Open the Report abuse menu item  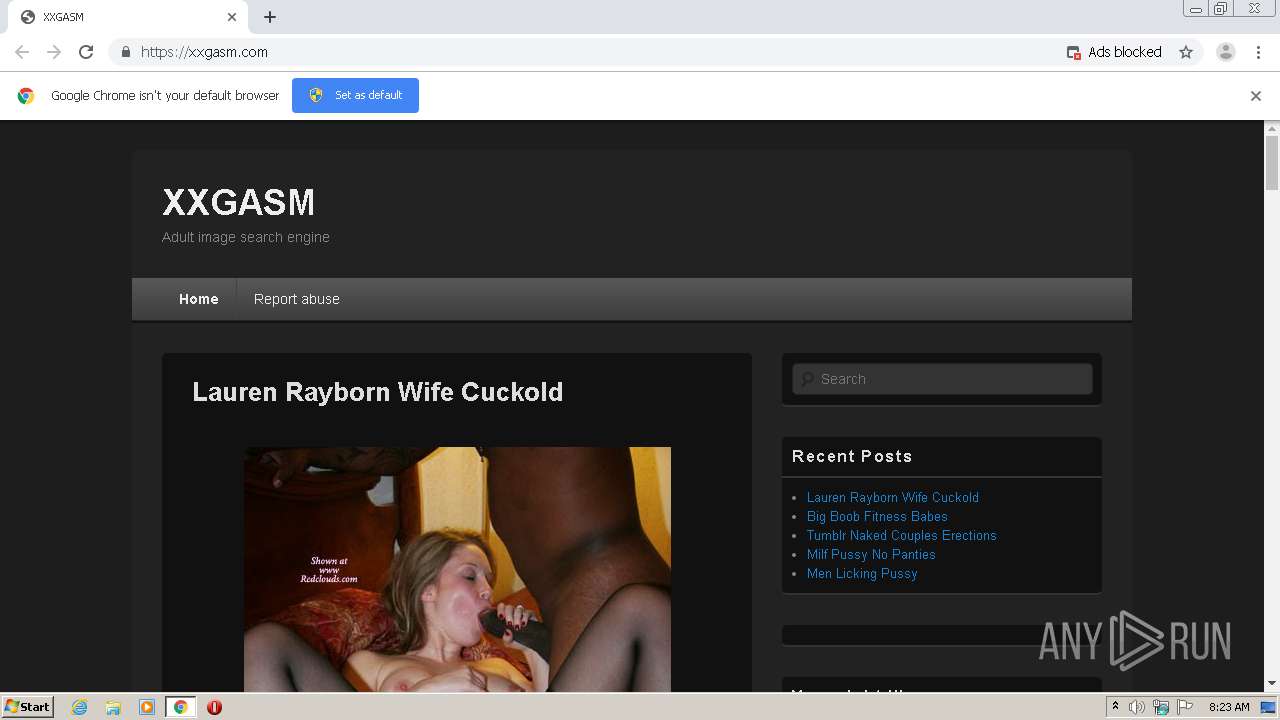(x=297, y=299)
